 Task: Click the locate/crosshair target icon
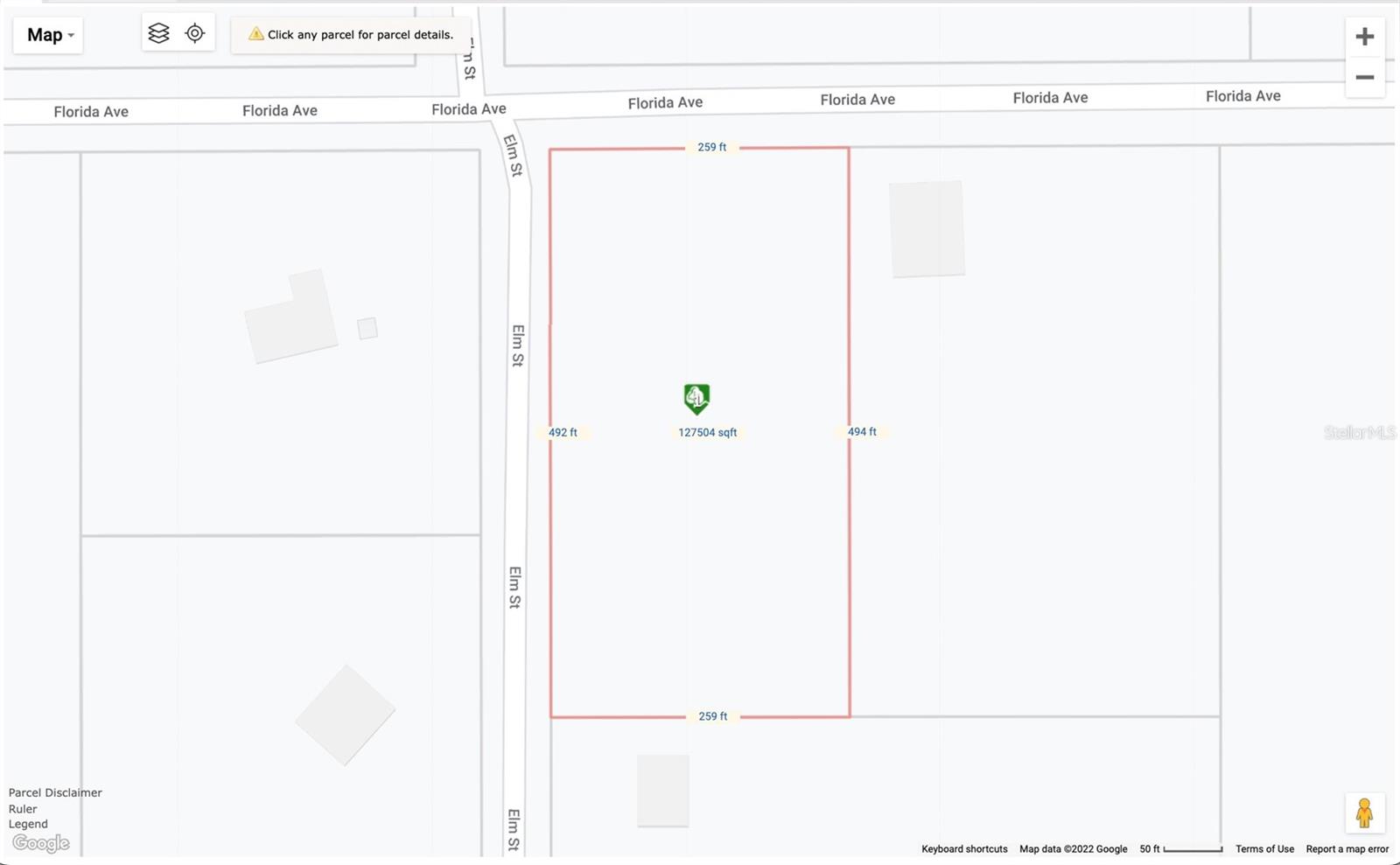click(x=195, y=33)
